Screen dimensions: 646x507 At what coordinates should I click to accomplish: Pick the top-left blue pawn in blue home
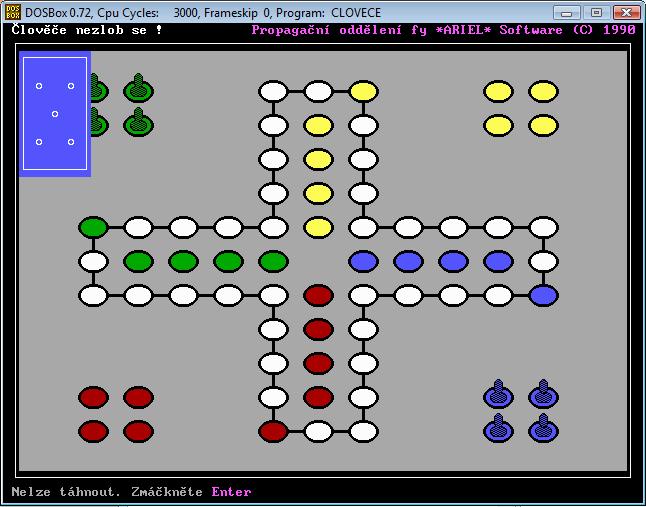[497, 393]
